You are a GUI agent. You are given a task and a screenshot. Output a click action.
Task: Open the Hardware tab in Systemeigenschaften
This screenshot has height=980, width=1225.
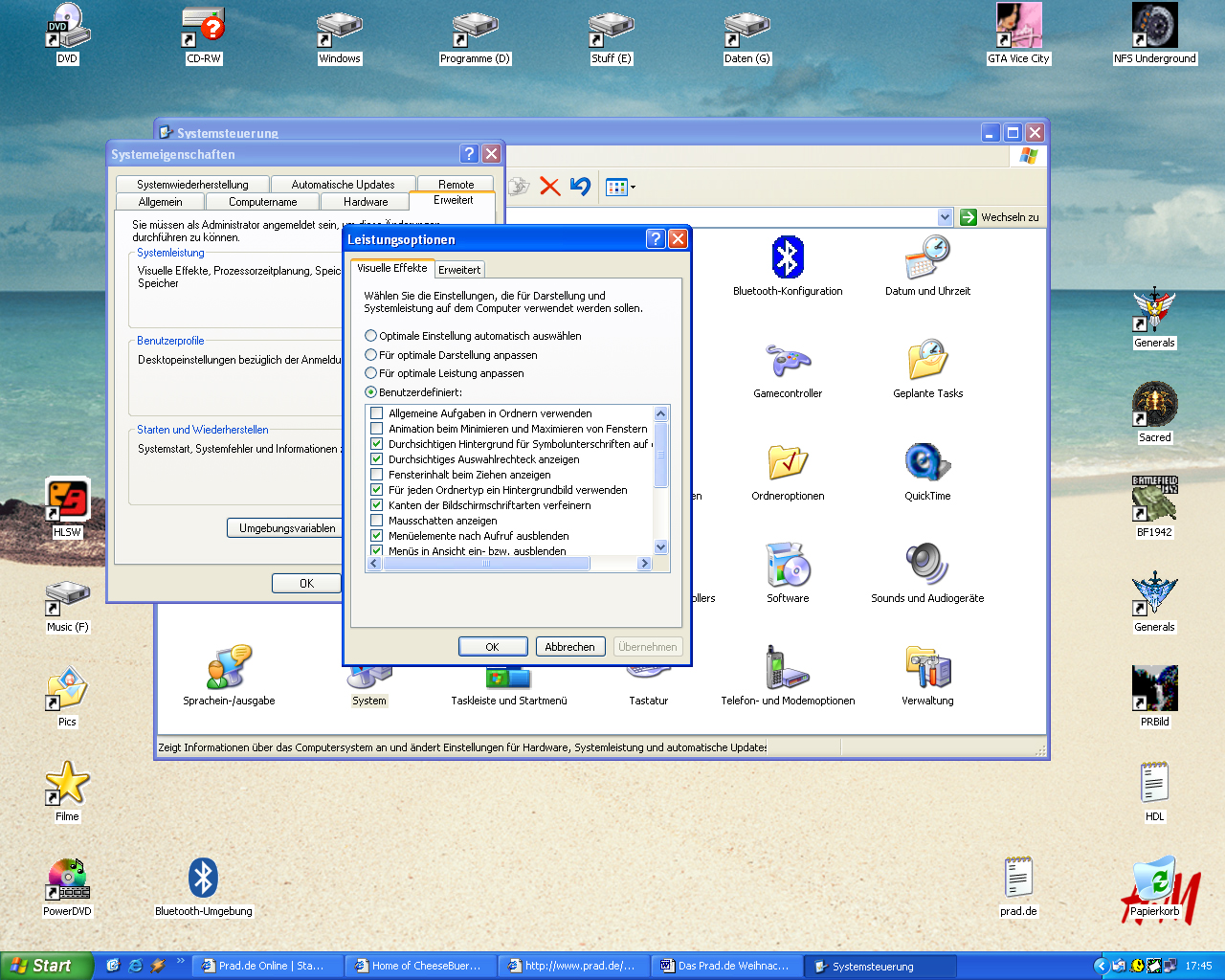pos(366,202)
